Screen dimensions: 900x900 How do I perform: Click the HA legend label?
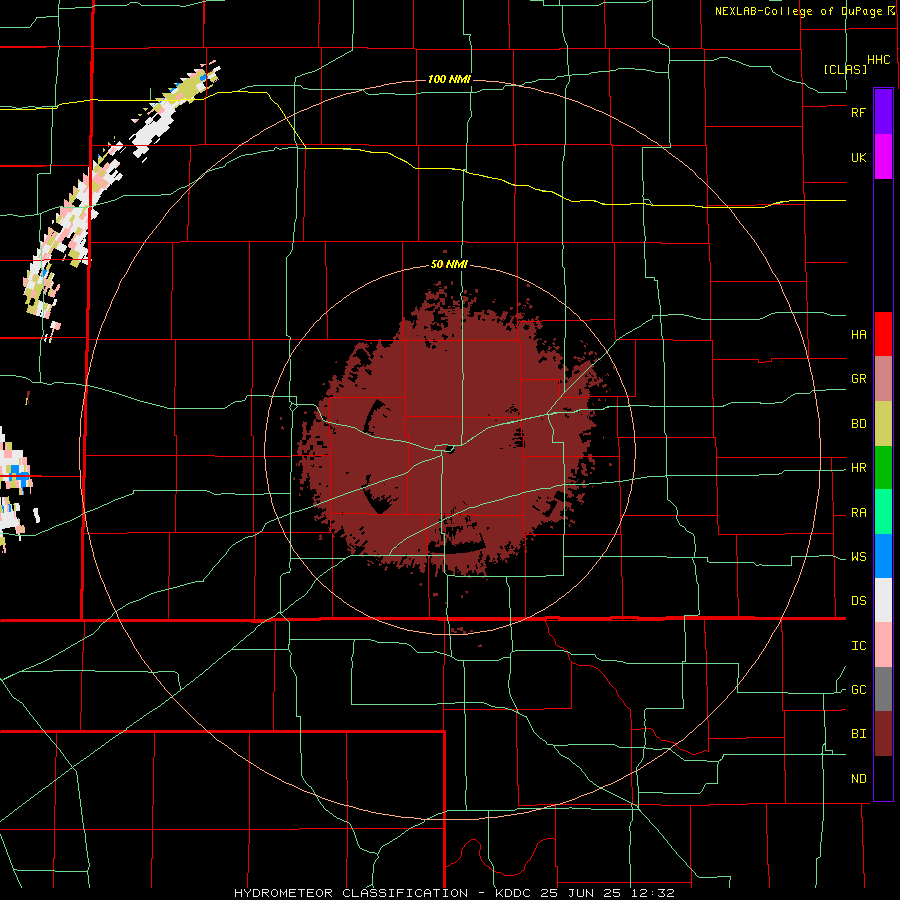[x=858, y=335]
